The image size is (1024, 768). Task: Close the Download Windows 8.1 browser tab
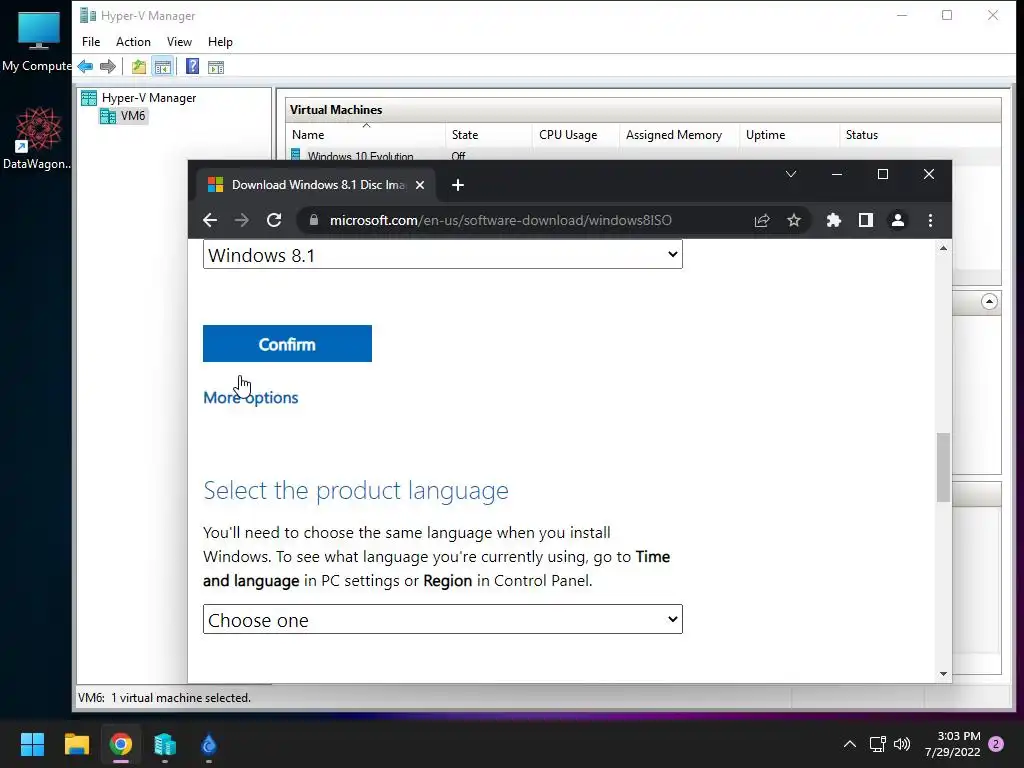[420, 185]
